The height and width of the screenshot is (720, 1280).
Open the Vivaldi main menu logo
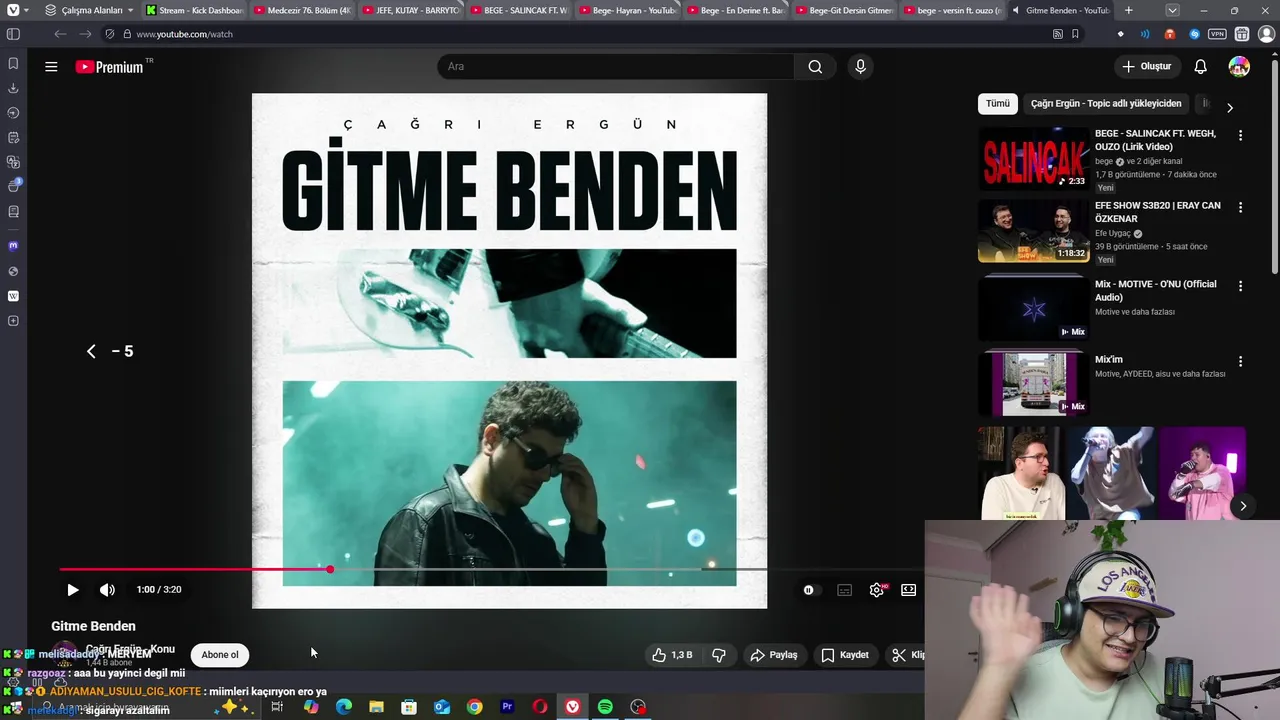(13, 10)
